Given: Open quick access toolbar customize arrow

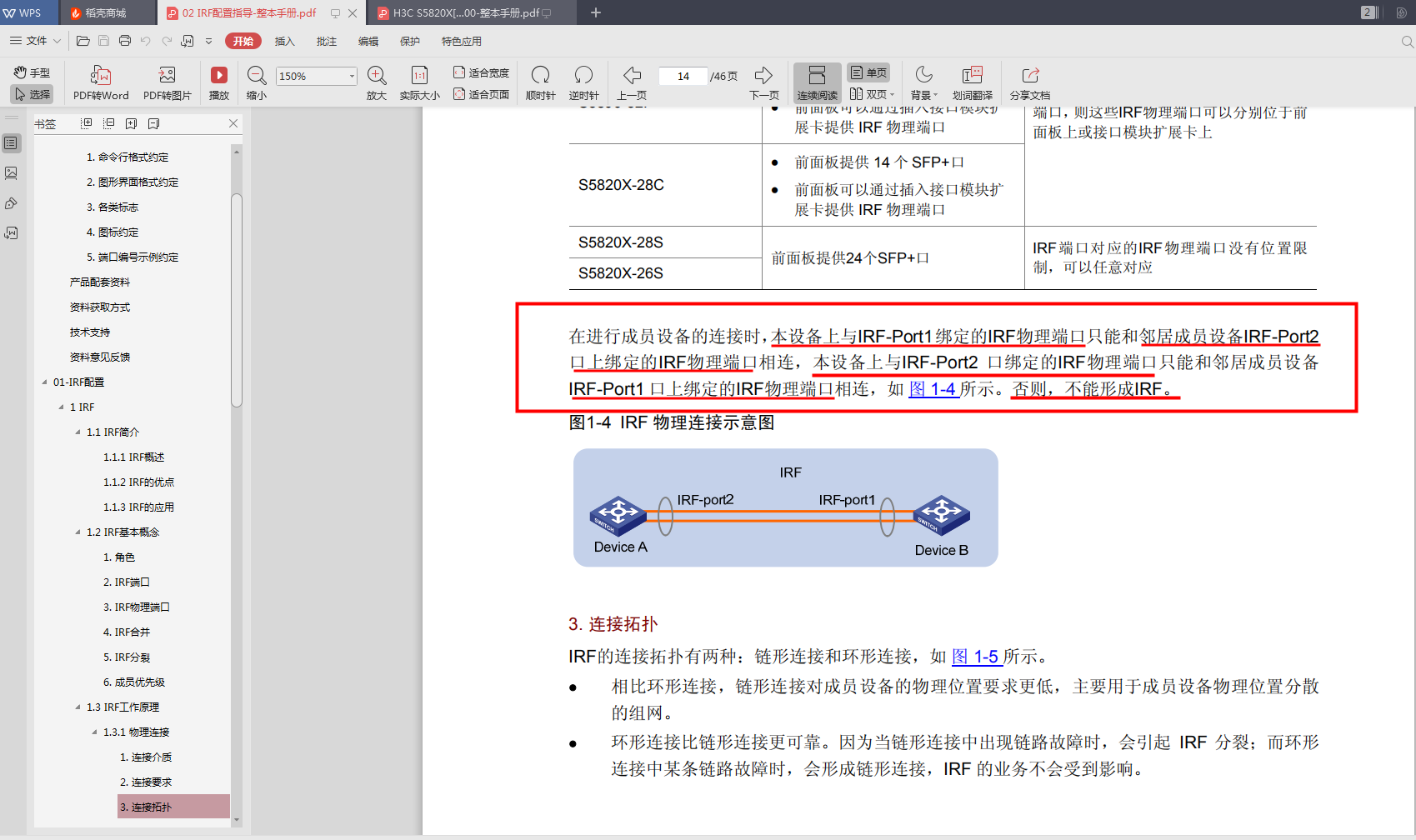Looking at the screenshot, I should (x=208, y=41).
